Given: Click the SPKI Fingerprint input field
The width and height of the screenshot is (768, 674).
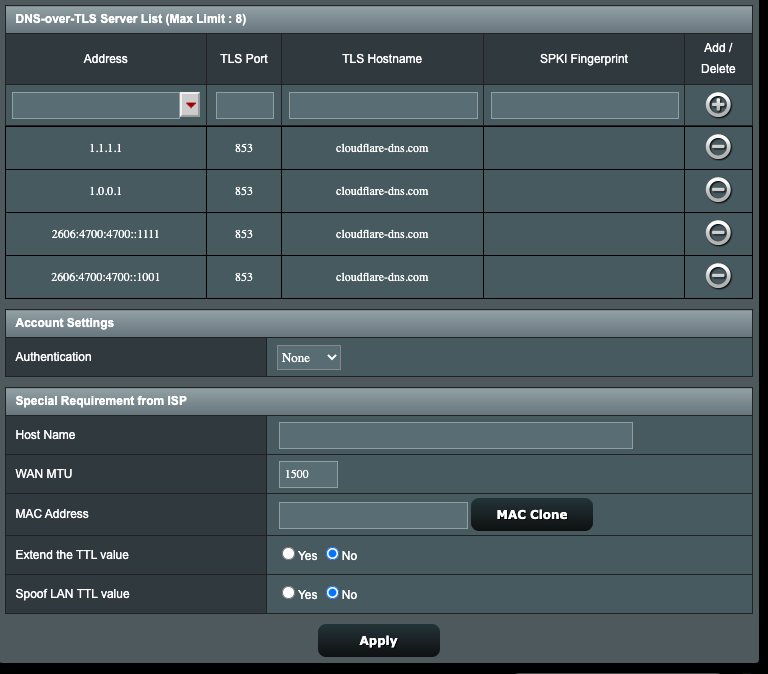Looking at the screenshot, I should 584,105.
